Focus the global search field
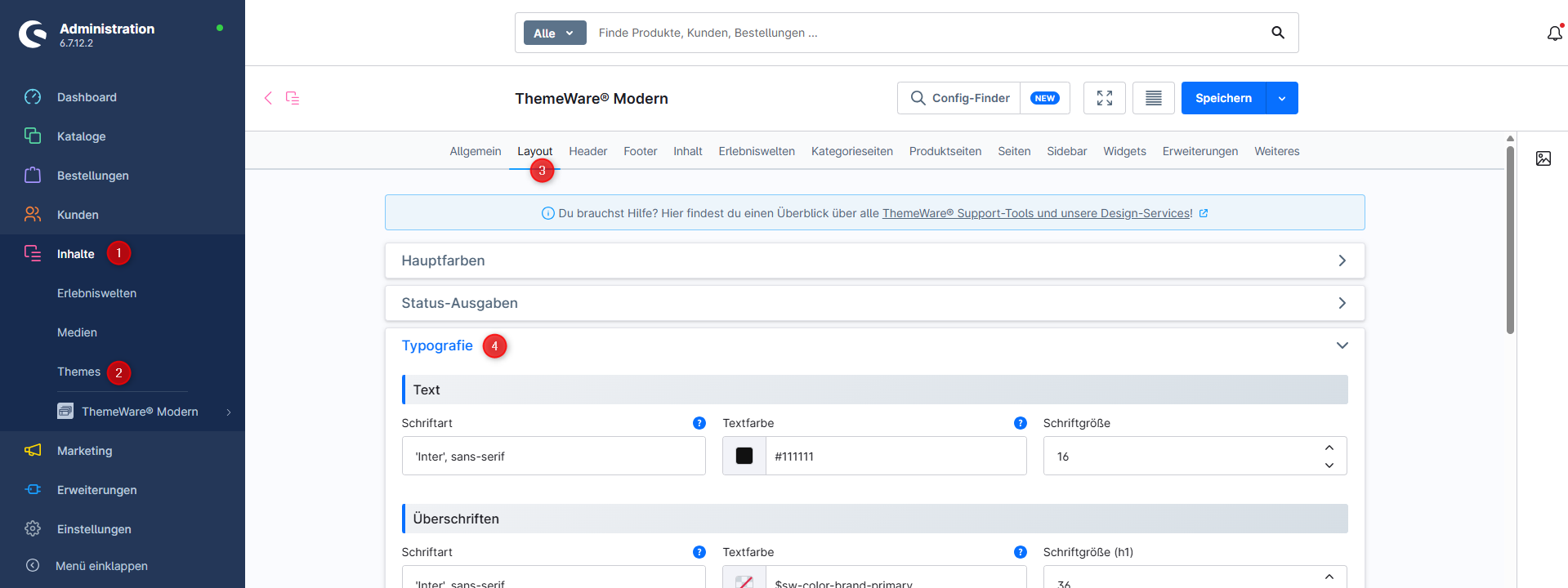 coord(927,33)
